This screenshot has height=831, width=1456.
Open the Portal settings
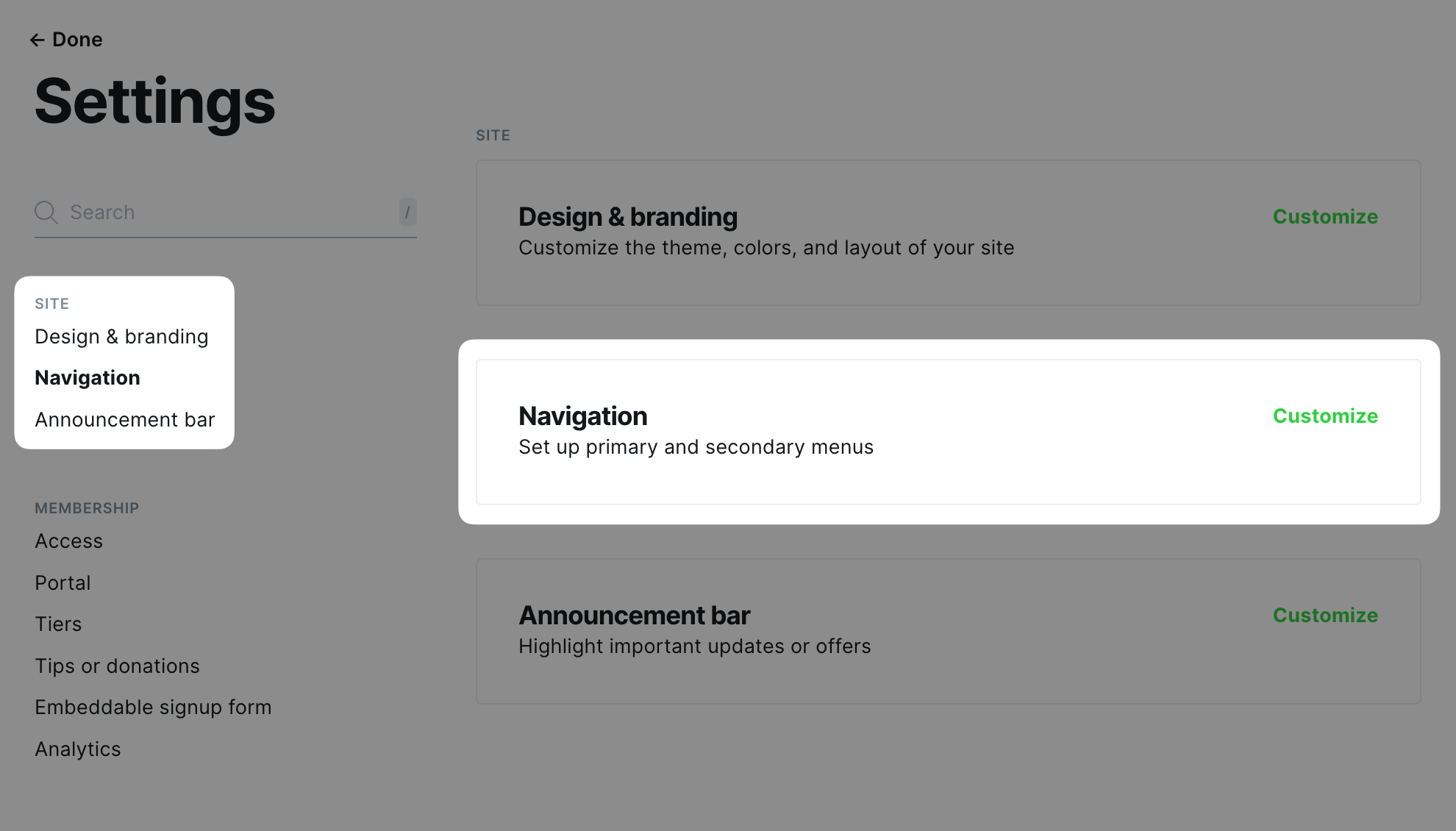[x=63, y=582]
